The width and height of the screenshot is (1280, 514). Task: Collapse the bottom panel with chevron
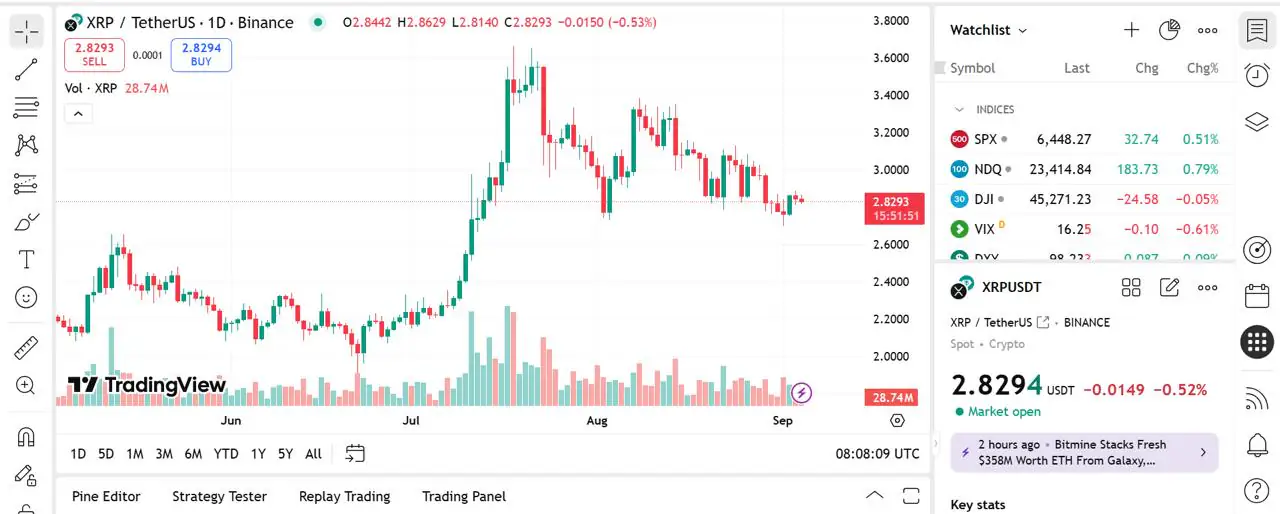(874, 496)
